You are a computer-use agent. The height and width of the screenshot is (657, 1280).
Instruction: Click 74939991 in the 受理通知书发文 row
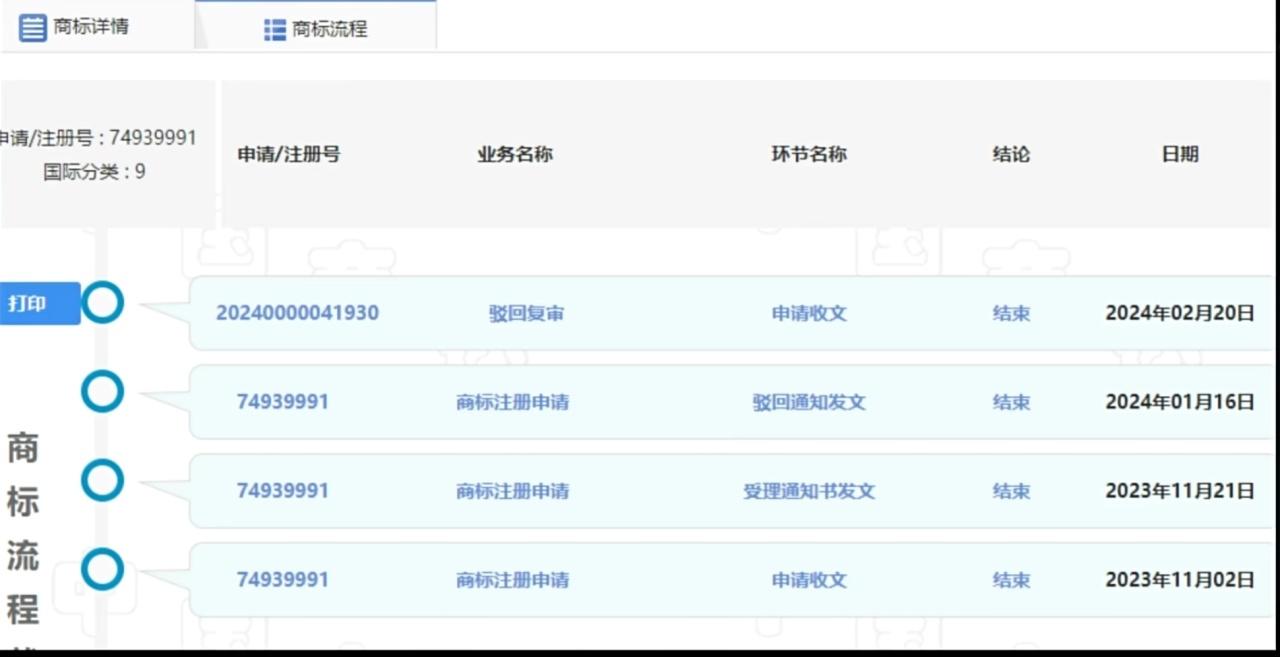tap(282, 491)
